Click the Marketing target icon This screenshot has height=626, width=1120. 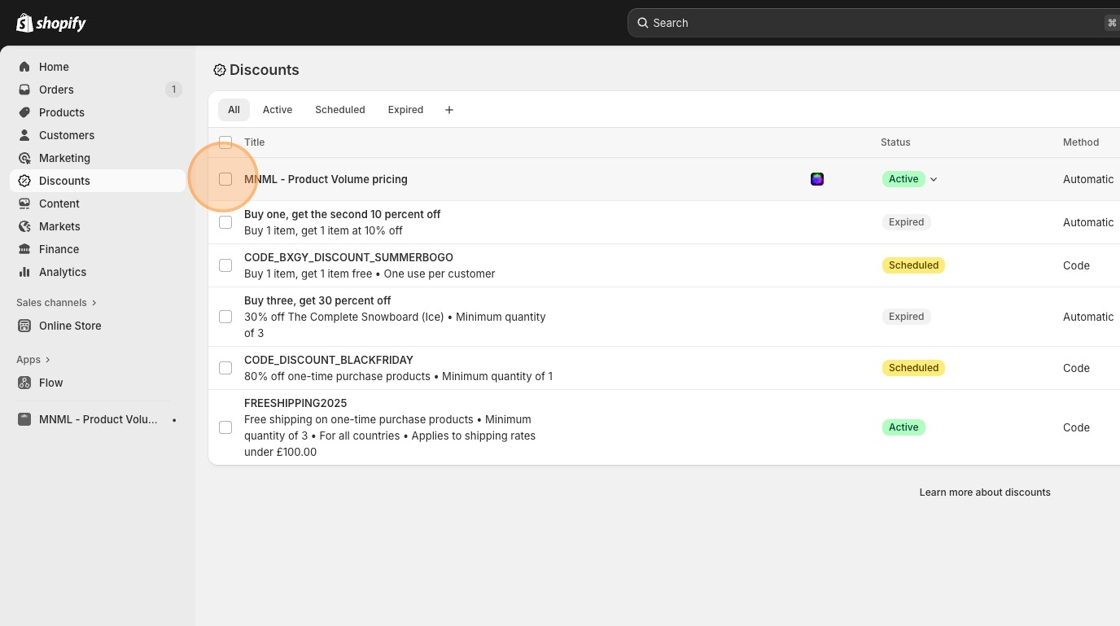pos(25,158)
